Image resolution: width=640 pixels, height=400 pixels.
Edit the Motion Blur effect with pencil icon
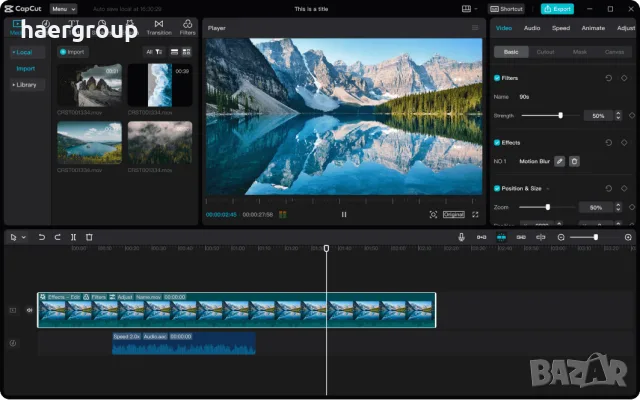[x=560, y=161]
